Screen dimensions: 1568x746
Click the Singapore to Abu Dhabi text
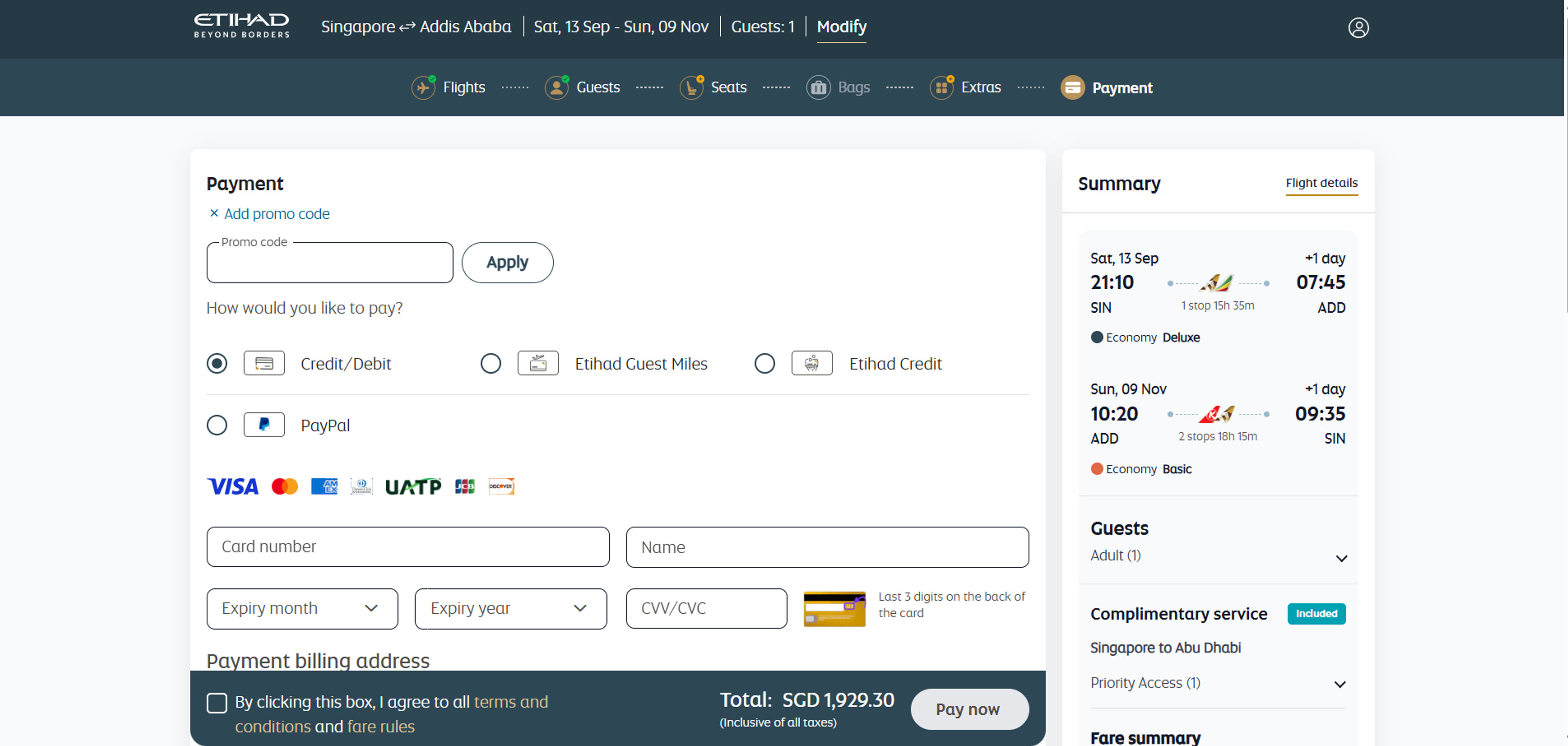(x=1165, y=648)
